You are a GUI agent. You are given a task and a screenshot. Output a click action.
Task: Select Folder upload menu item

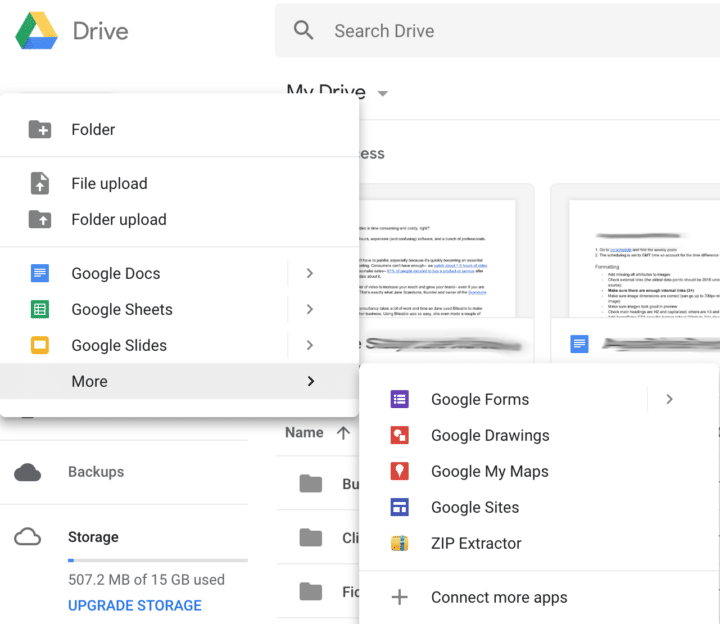[x=179, y=219]
